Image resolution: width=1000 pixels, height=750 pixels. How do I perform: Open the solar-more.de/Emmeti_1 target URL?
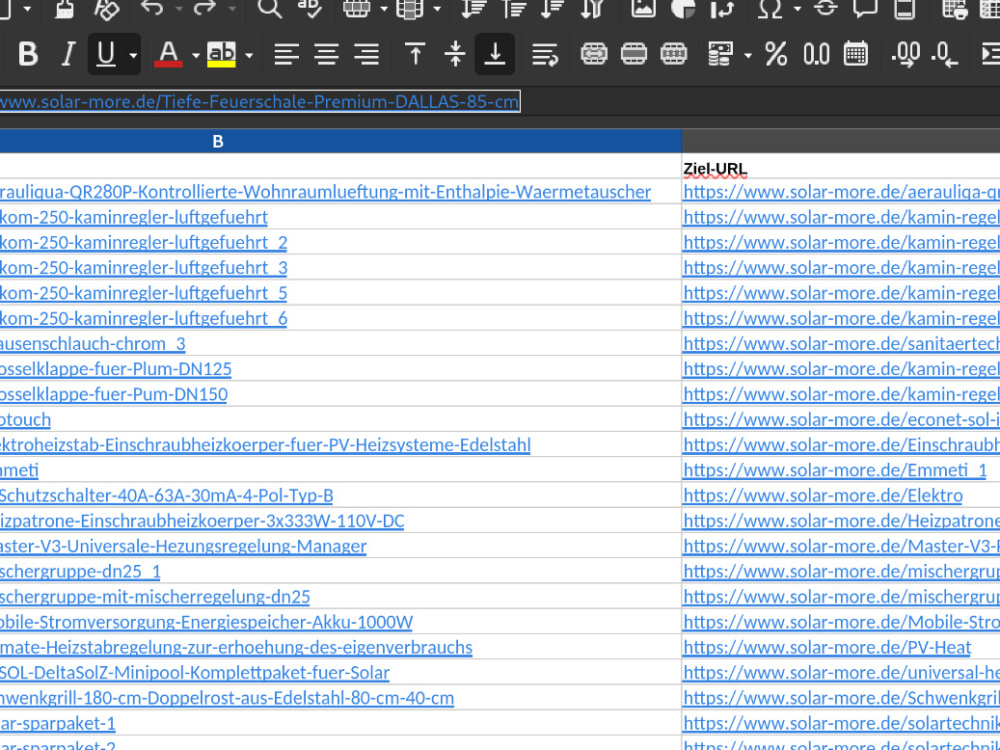pyautogui.click(x=835, y=470)
